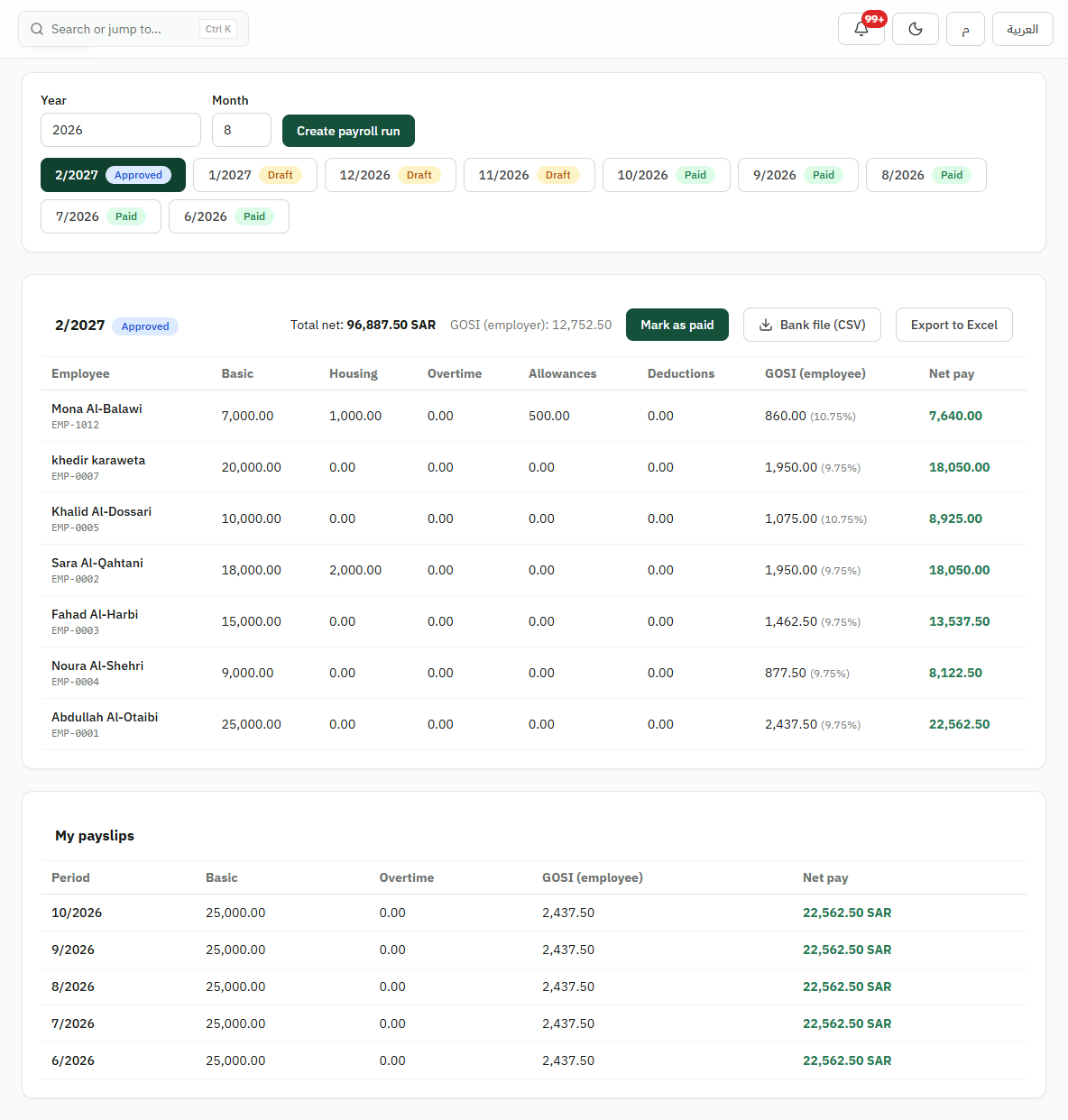The height and width of the screenshot is (1120, 1068).
Task: Click the Allowances column header
Action: click(x=563, y=373)
